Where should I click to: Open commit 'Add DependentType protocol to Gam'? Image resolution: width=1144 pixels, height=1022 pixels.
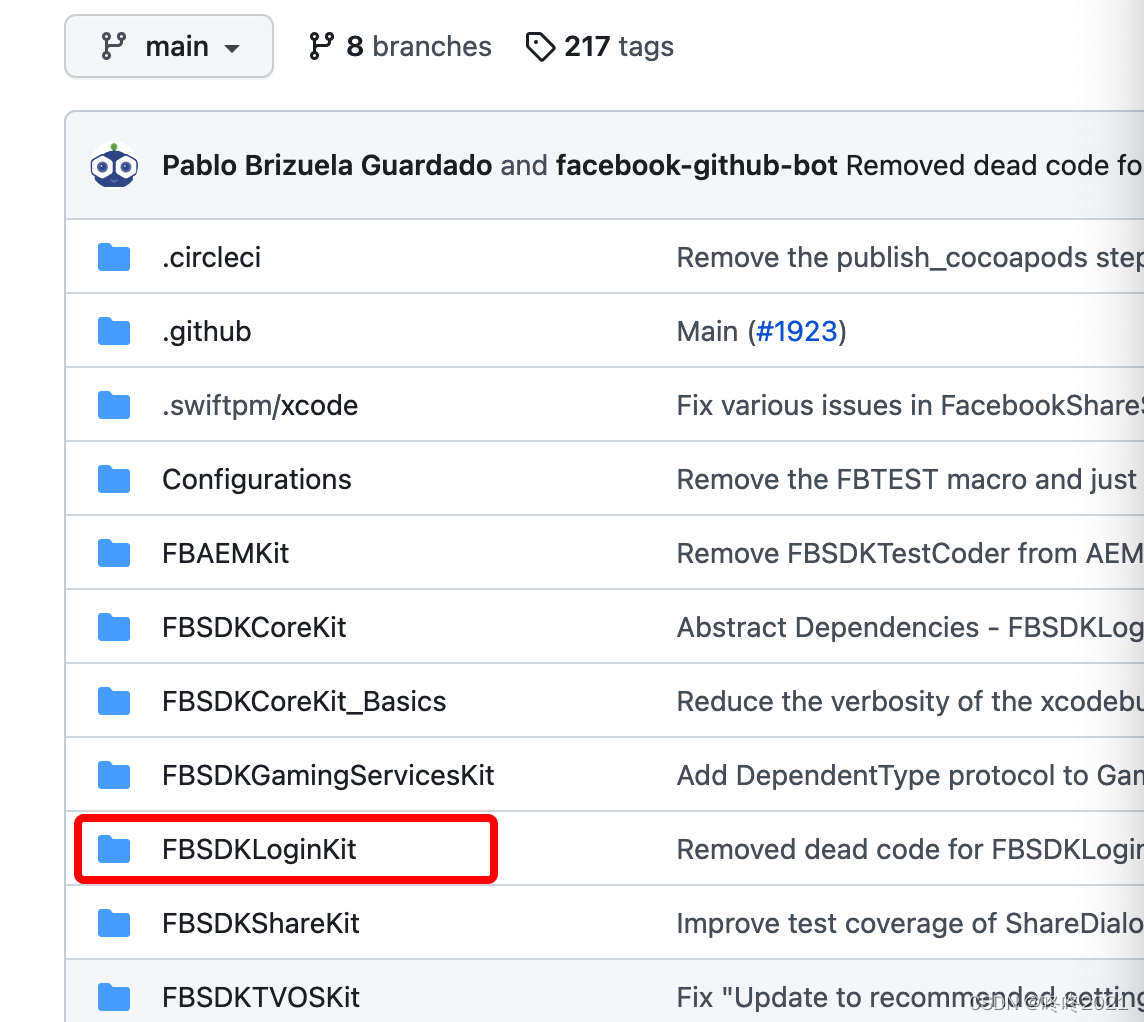coord(910,775)
